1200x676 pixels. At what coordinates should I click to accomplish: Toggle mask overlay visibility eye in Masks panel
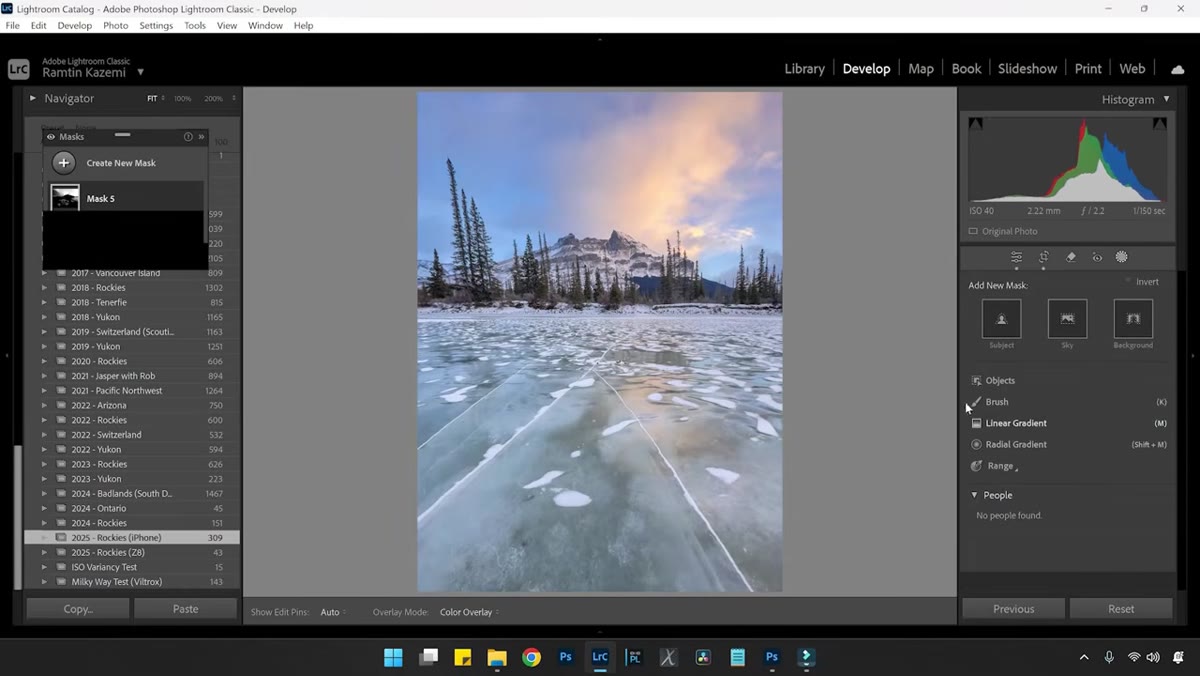[x=51, y=137]
